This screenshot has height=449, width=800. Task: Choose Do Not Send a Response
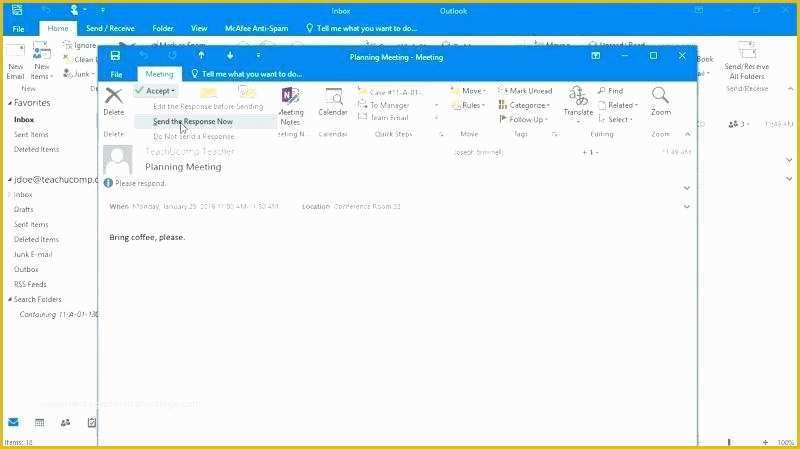coord(193,136)
